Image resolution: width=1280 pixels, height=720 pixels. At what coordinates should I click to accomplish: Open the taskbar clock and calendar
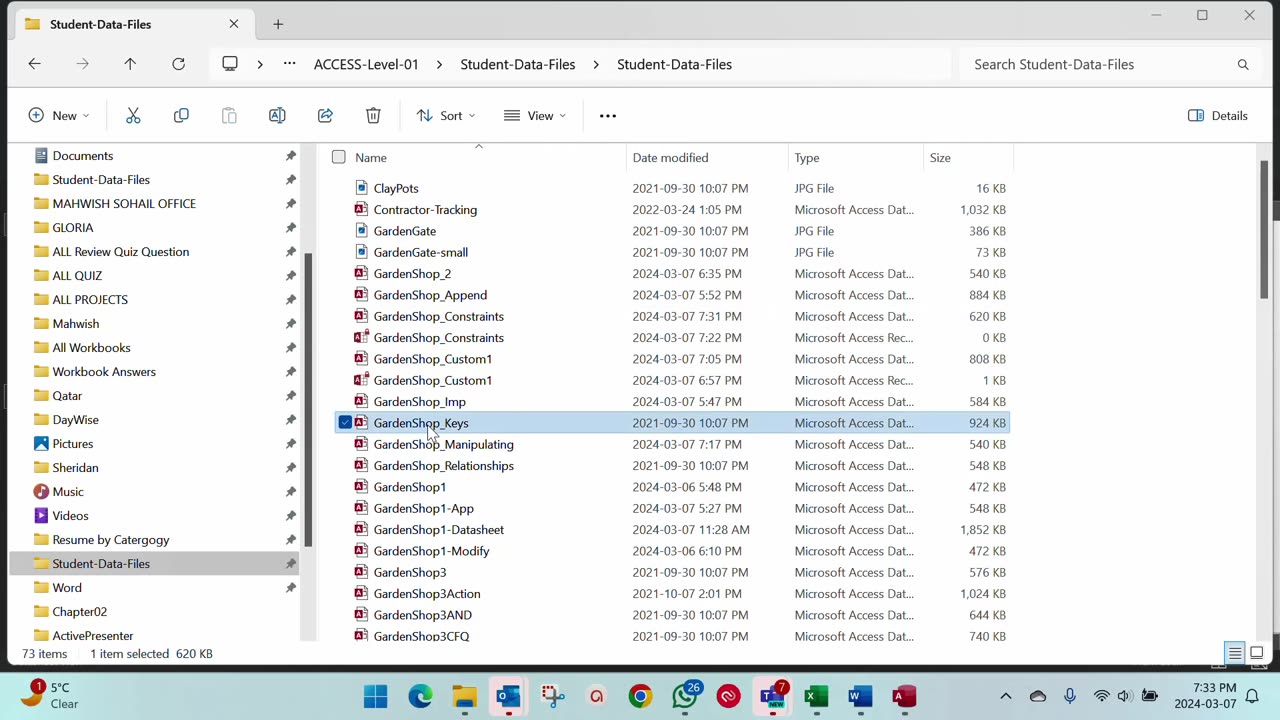tap(1205, 696)
